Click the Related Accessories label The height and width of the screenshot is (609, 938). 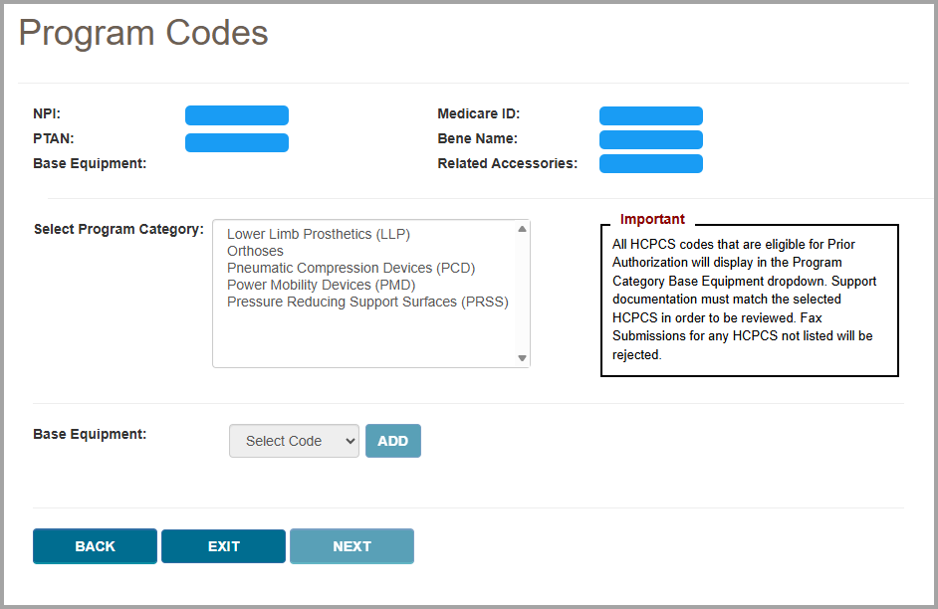pyautogui.click(x=507, y=163)
